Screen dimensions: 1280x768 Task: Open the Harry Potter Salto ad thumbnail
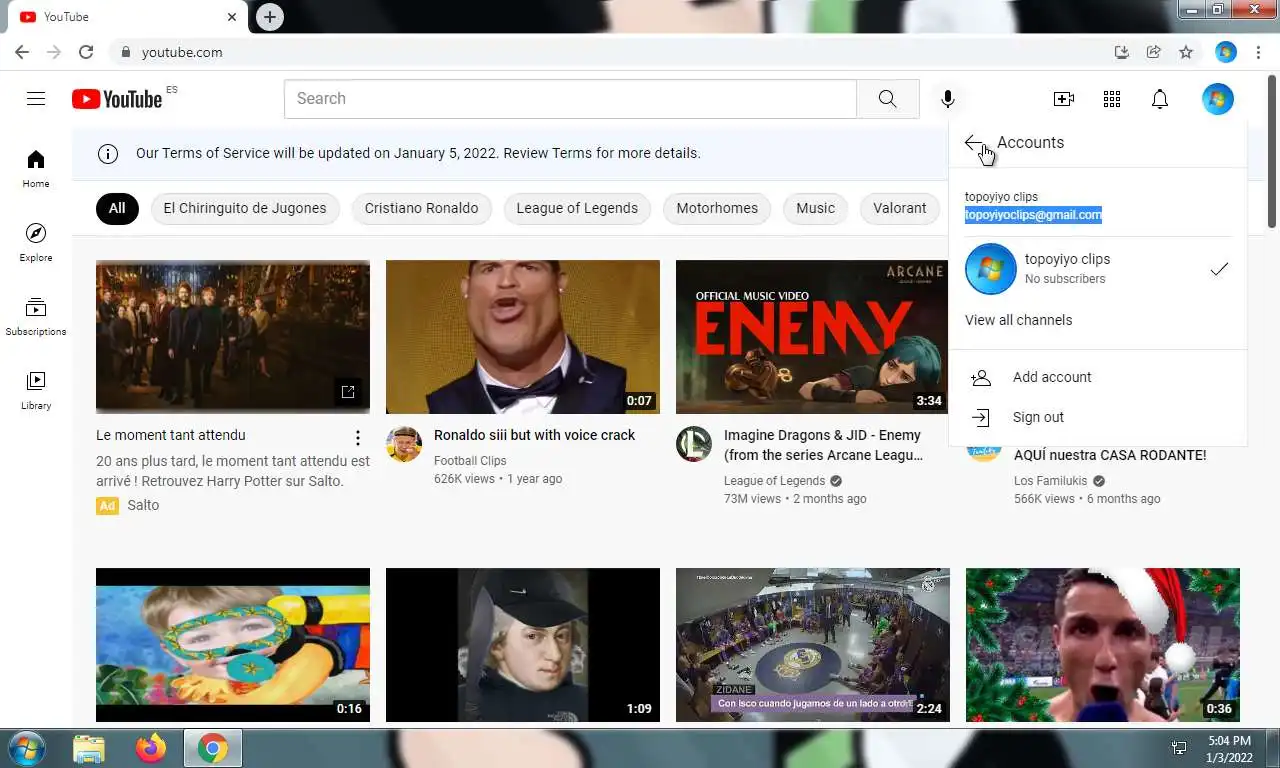(233, 337)
